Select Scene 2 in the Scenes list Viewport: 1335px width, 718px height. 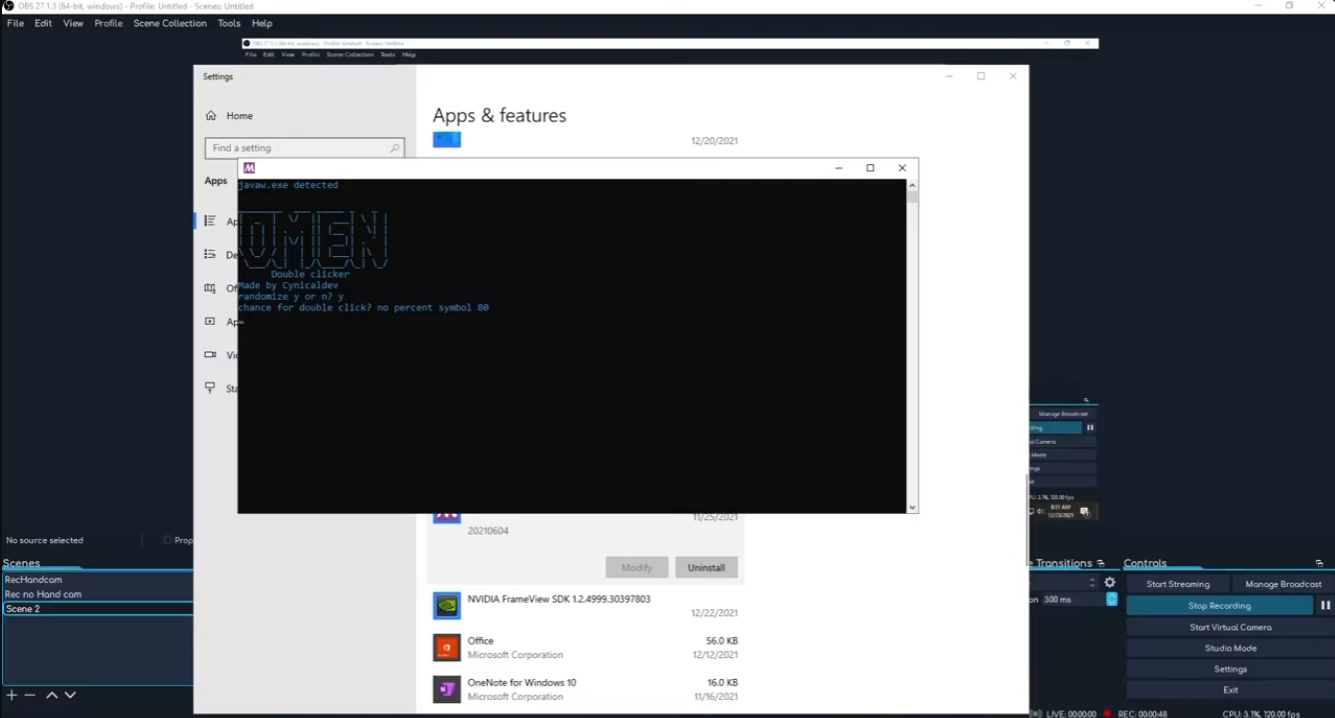[98, 608]
